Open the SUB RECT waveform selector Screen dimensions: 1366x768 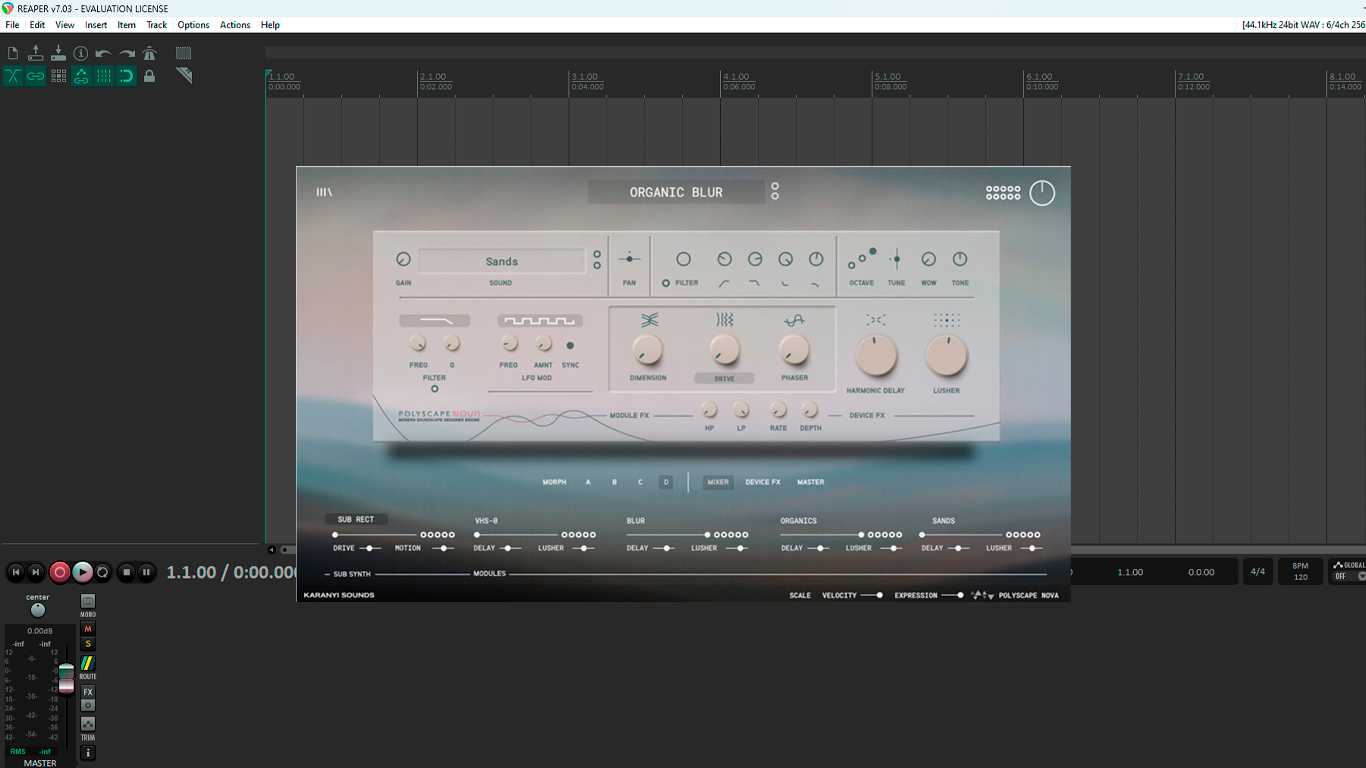click(356, 519)
